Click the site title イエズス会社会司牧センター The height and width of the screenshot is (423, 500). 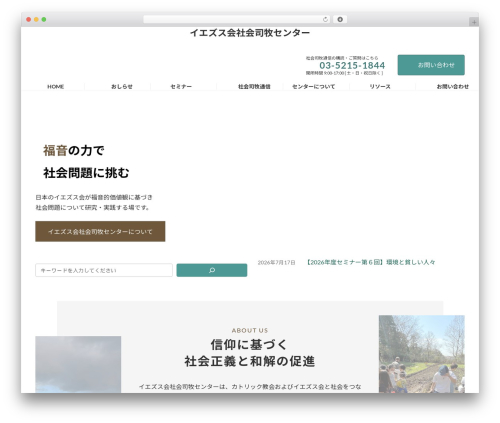(250, 33)
